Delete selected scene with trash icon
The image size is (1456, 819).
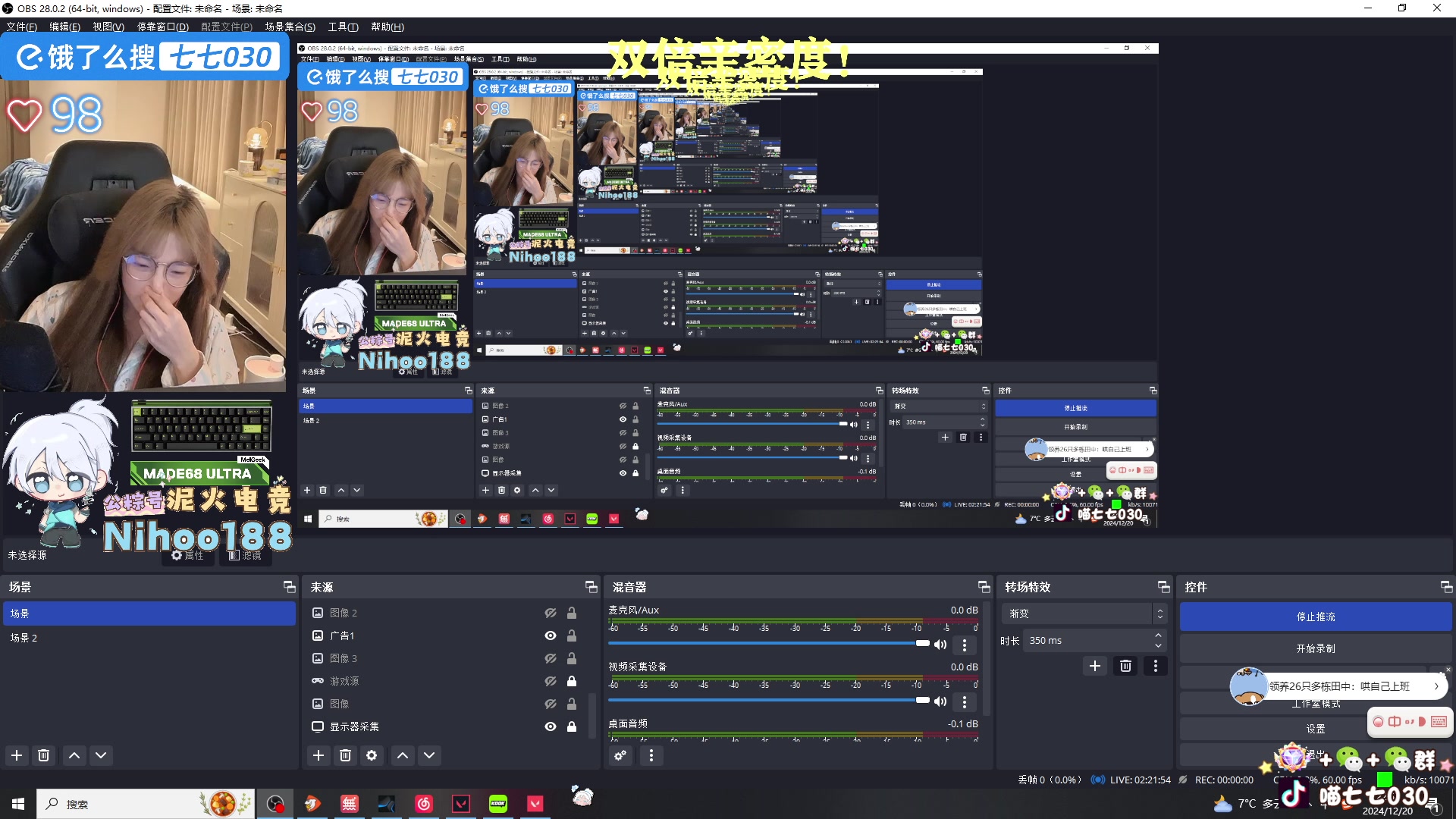coord(44,755)
